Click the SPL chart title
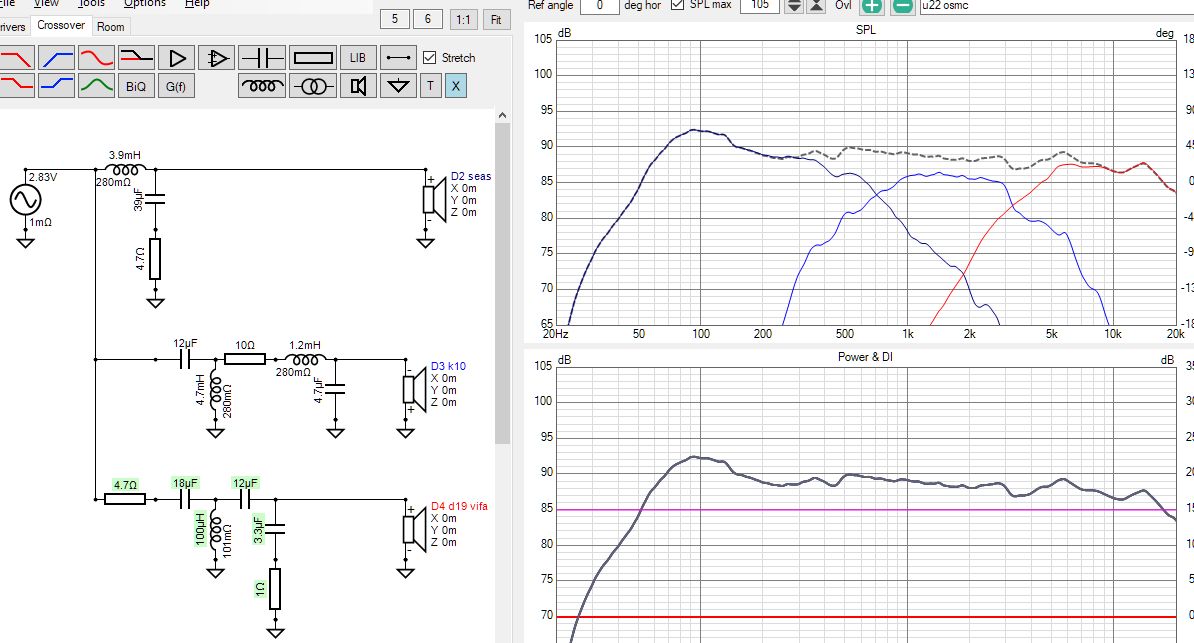The width and height of the screenshot is (1194, 643). pyautogui.click(x=866, y=30)
